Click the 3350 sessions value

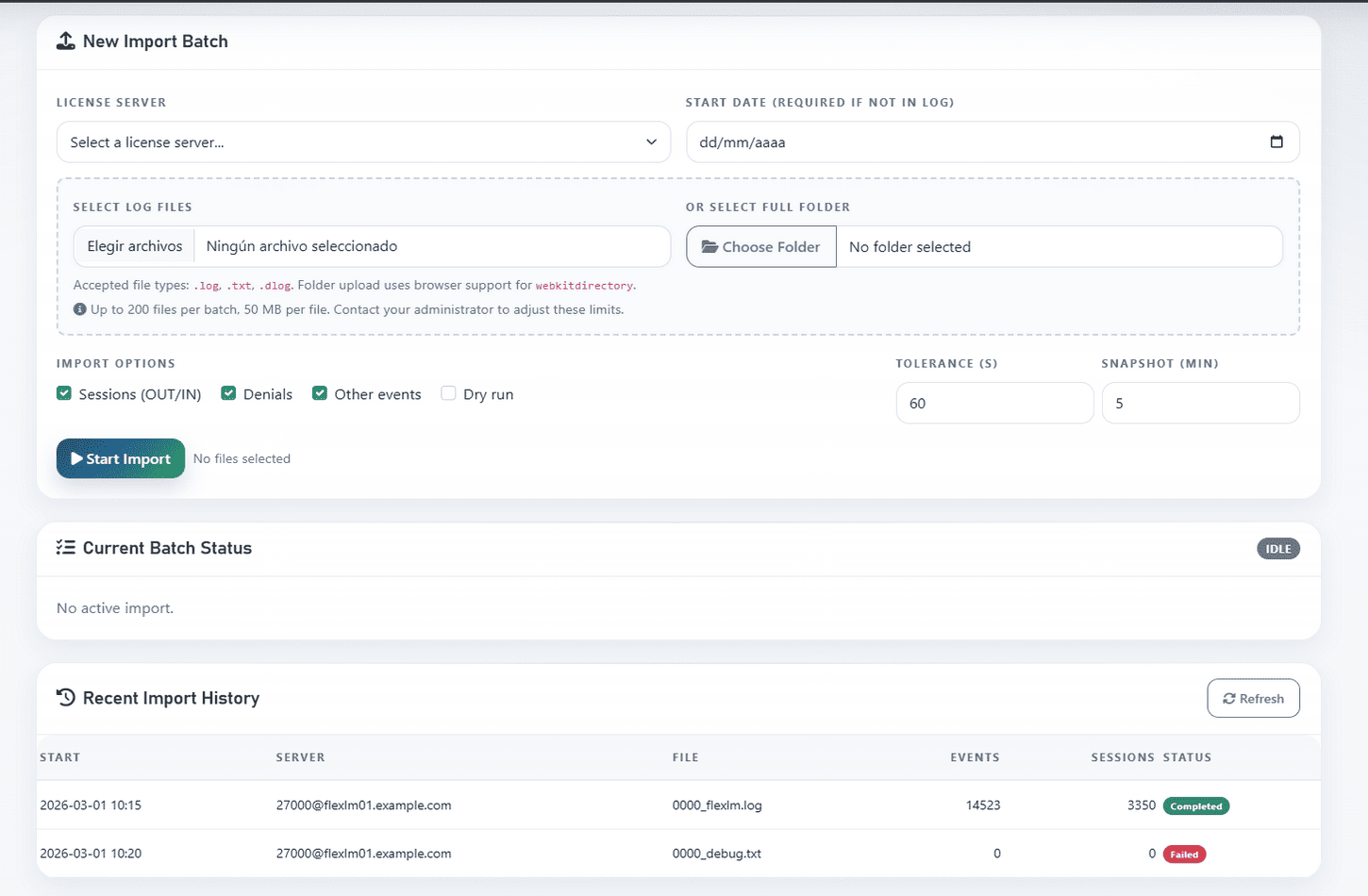coord(1142,805)
